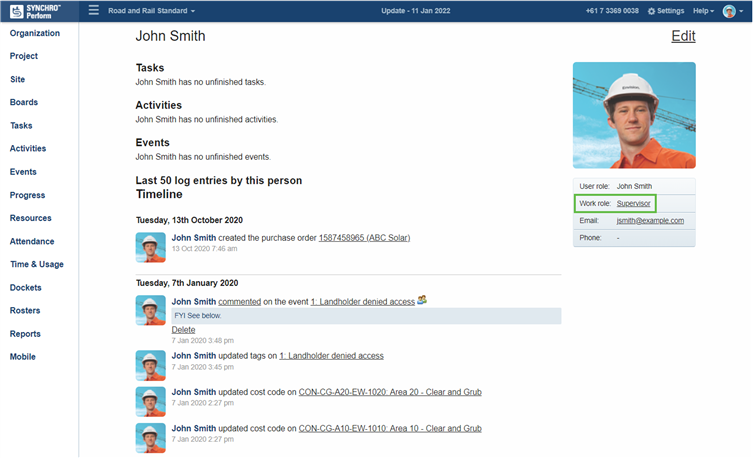Open Boards in the sidebar
The image size is (753, 458).
click(24, 102)
